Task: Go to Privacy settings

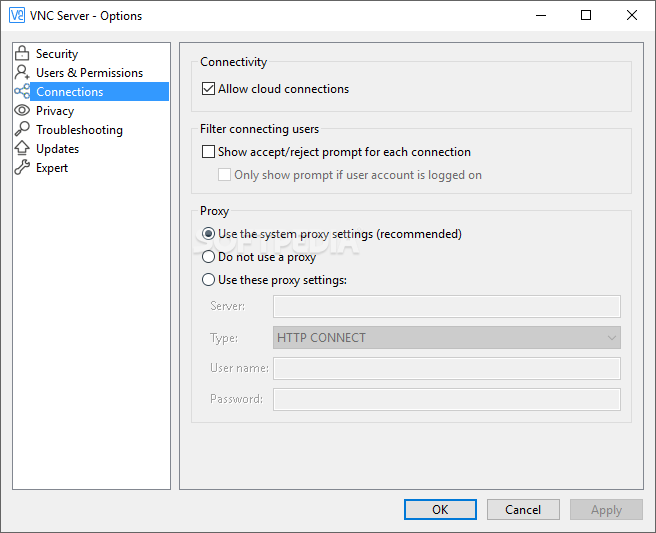Action: coord(55,110)
